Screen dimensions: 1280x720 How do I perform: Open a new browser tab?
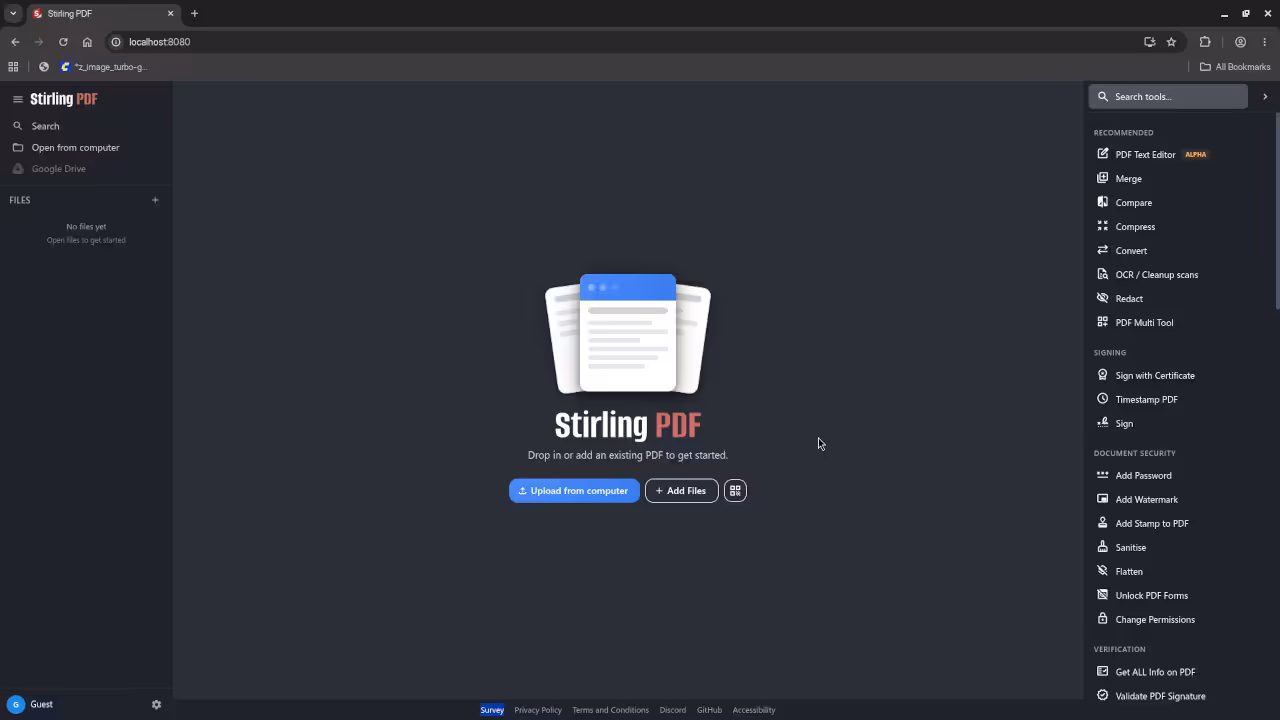coord(194,13)
